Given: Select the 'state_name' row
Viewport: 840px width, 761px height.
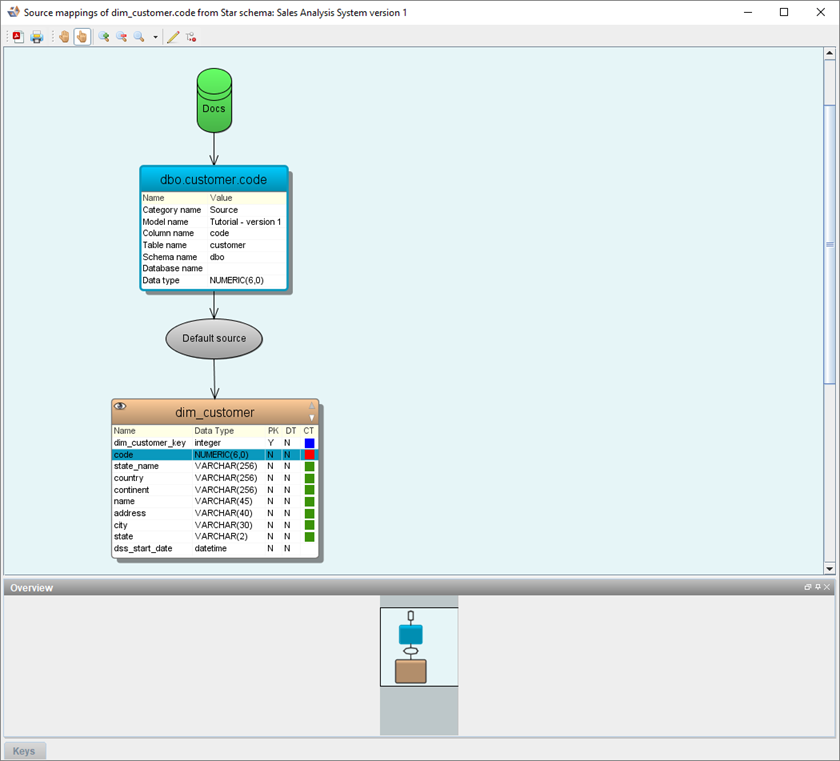Looking at the screenshot, I should pos(215,466).
